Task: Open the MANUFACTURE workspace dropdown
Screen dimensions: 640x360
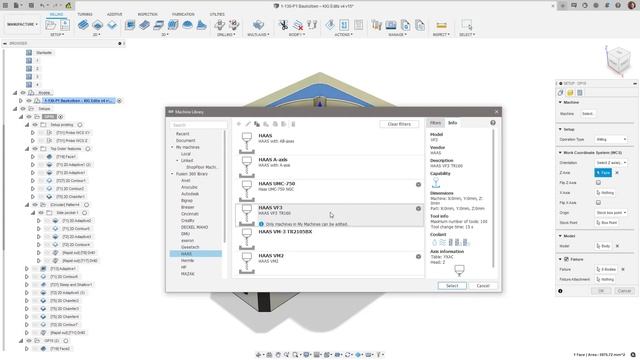Action: [22, 24]
